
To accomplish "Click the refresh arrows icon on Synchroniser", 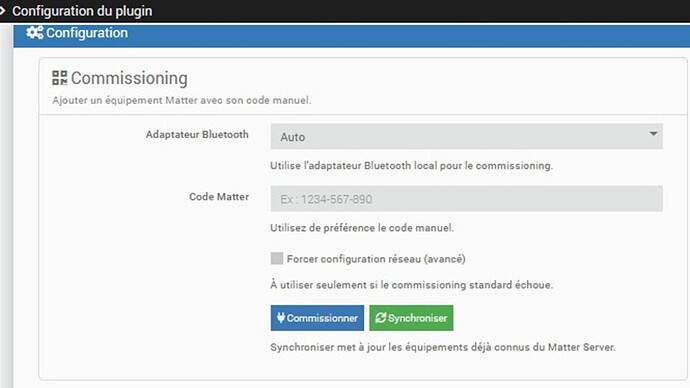I will 380,318.
